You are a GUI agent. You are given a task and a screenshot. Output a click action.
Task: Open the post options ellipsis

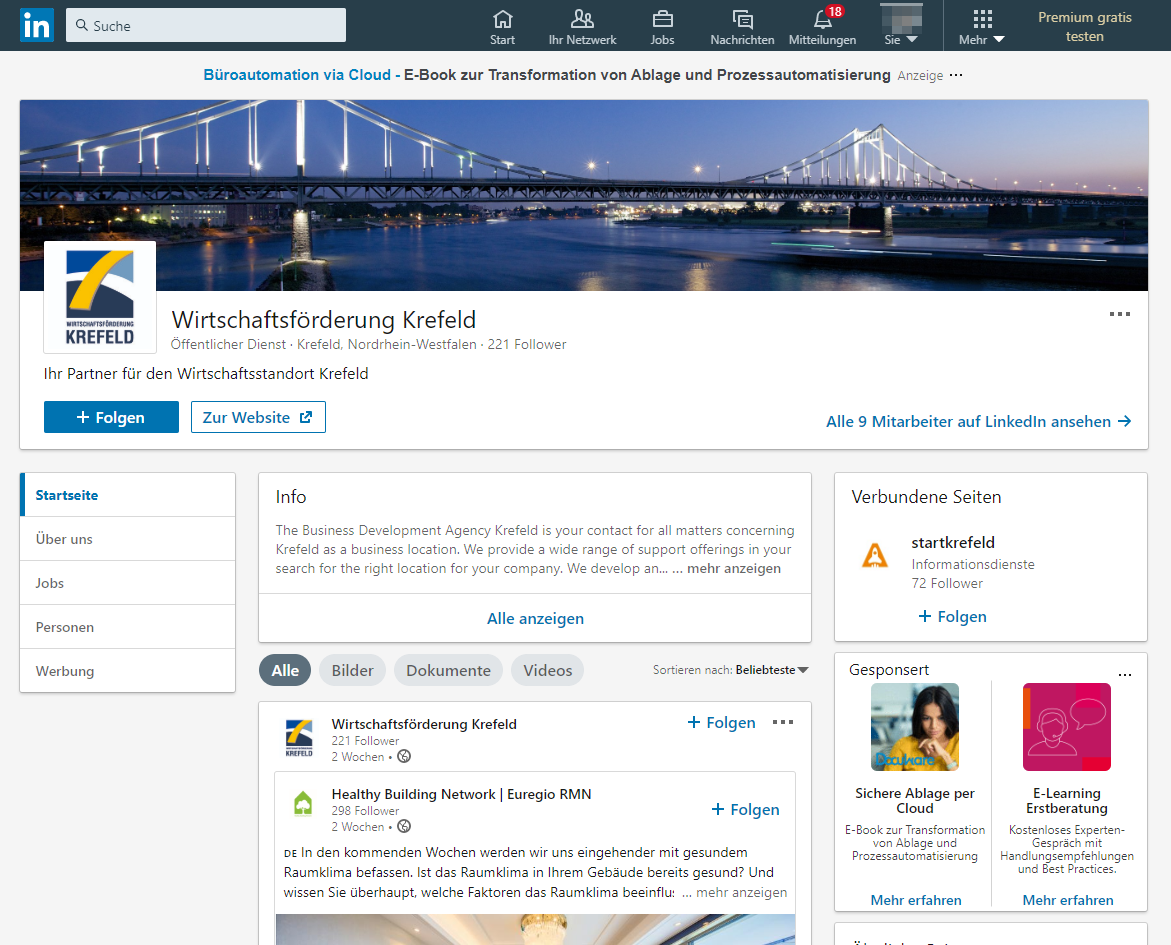point(783,722)
